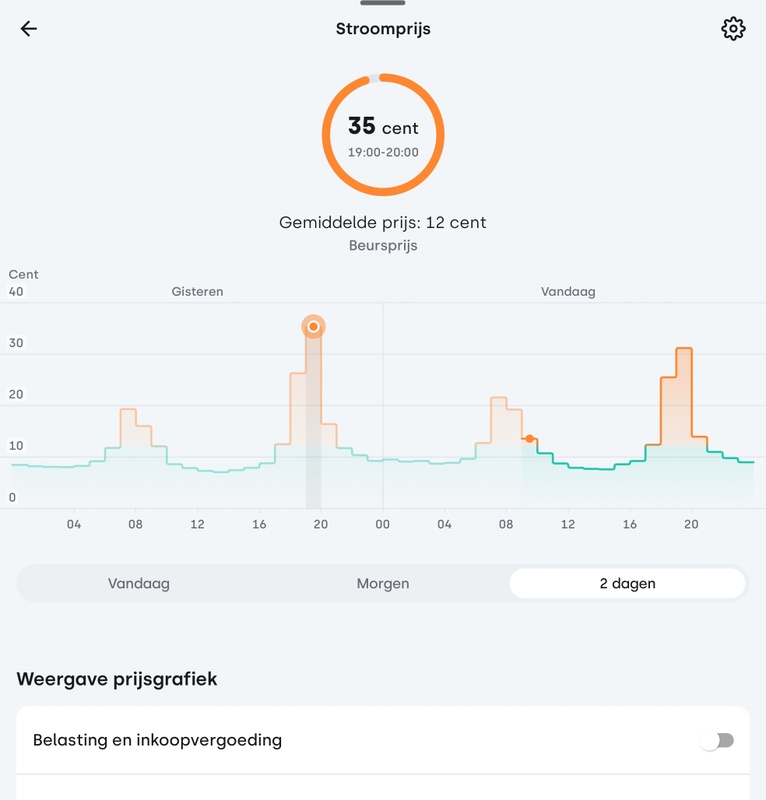The height and width of the screenshot is (800, 766).
Task: Tap the Gisteren label above the chart
Action: coord(197,292)
